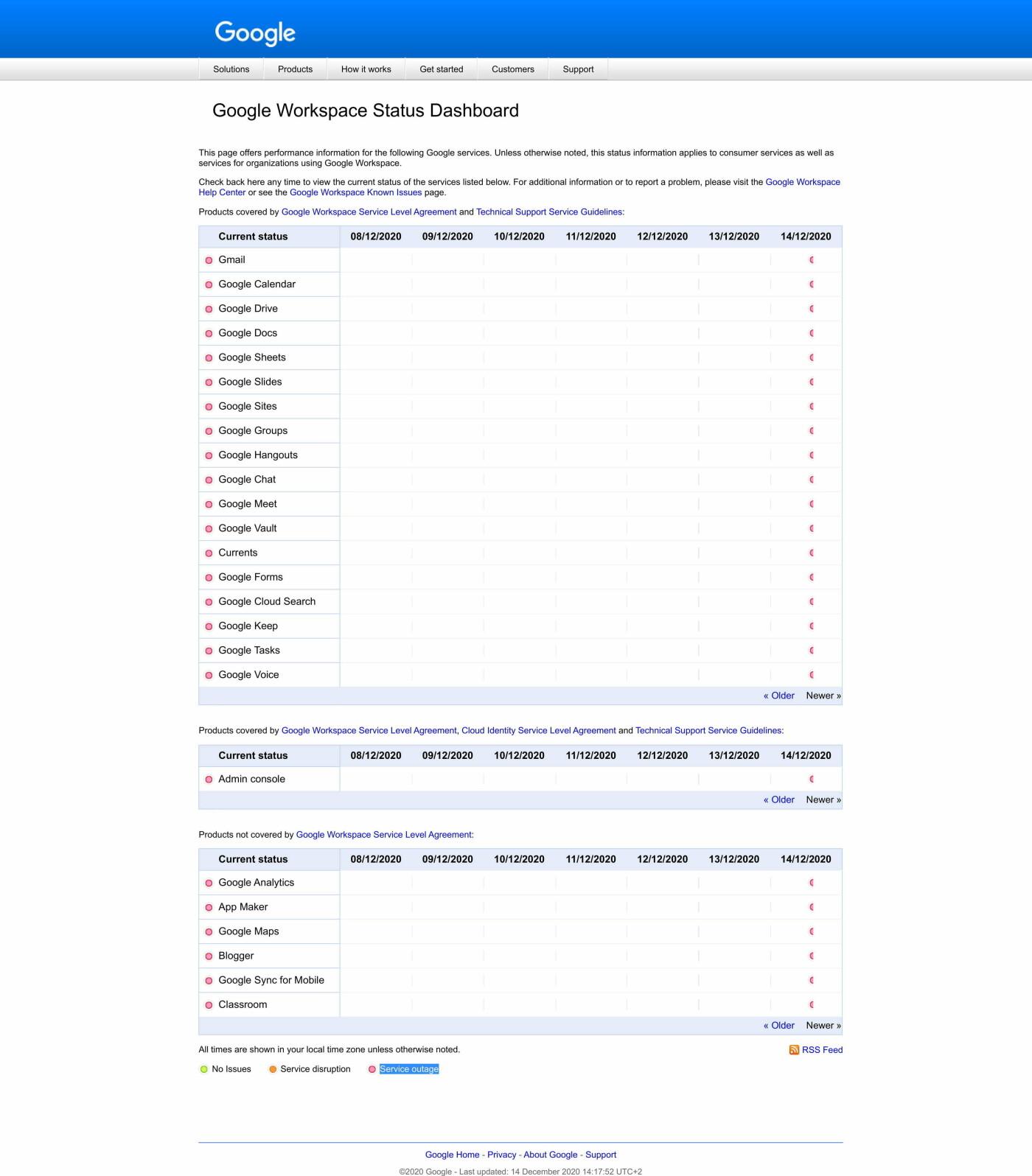Click the Google Sync for Mobile row label
The image size is (1032, 1176).
pyautogui.click(x=271, y=980)
